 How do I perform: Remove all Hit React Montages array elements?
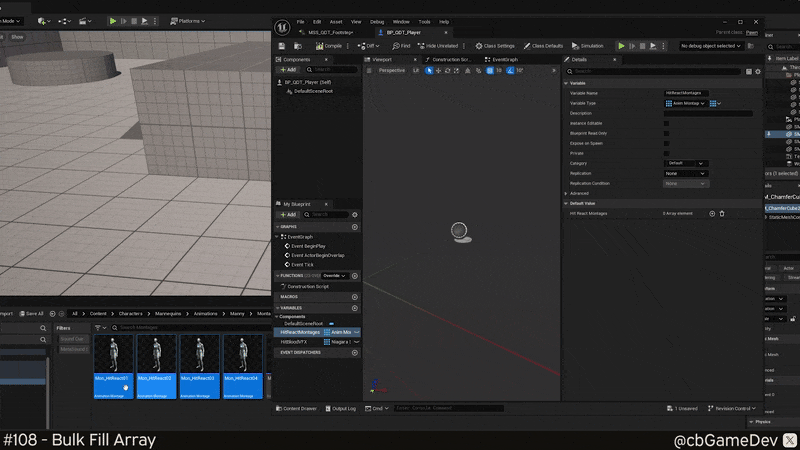pos(722,213)
